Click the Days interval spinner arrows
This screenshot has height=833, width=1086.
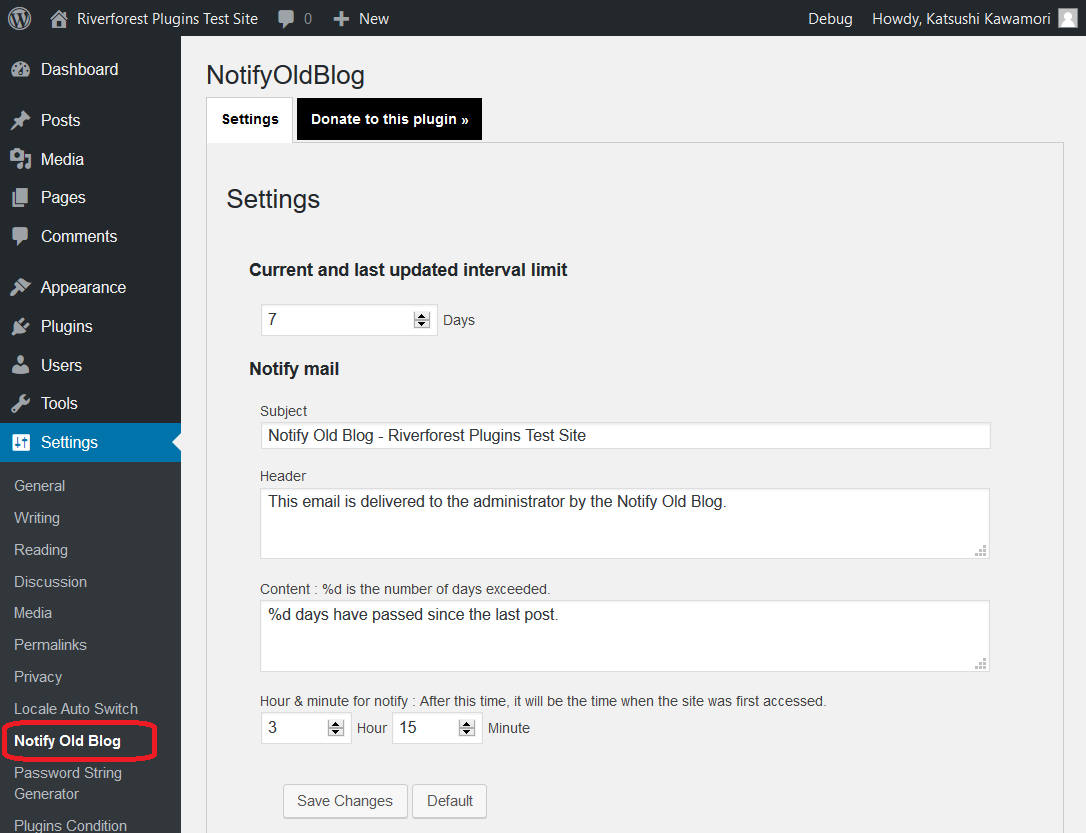421,320
